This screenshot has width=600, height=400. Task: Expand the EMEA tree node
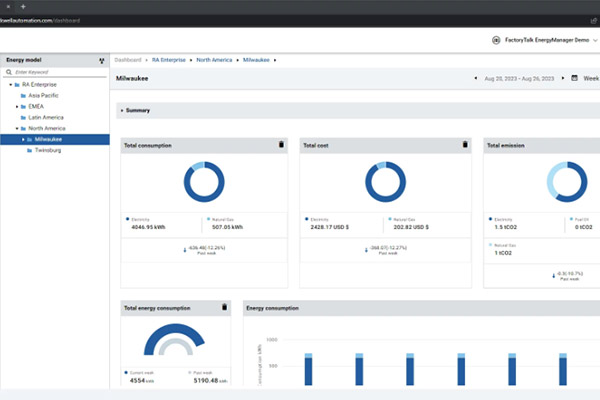pos(17,106)
